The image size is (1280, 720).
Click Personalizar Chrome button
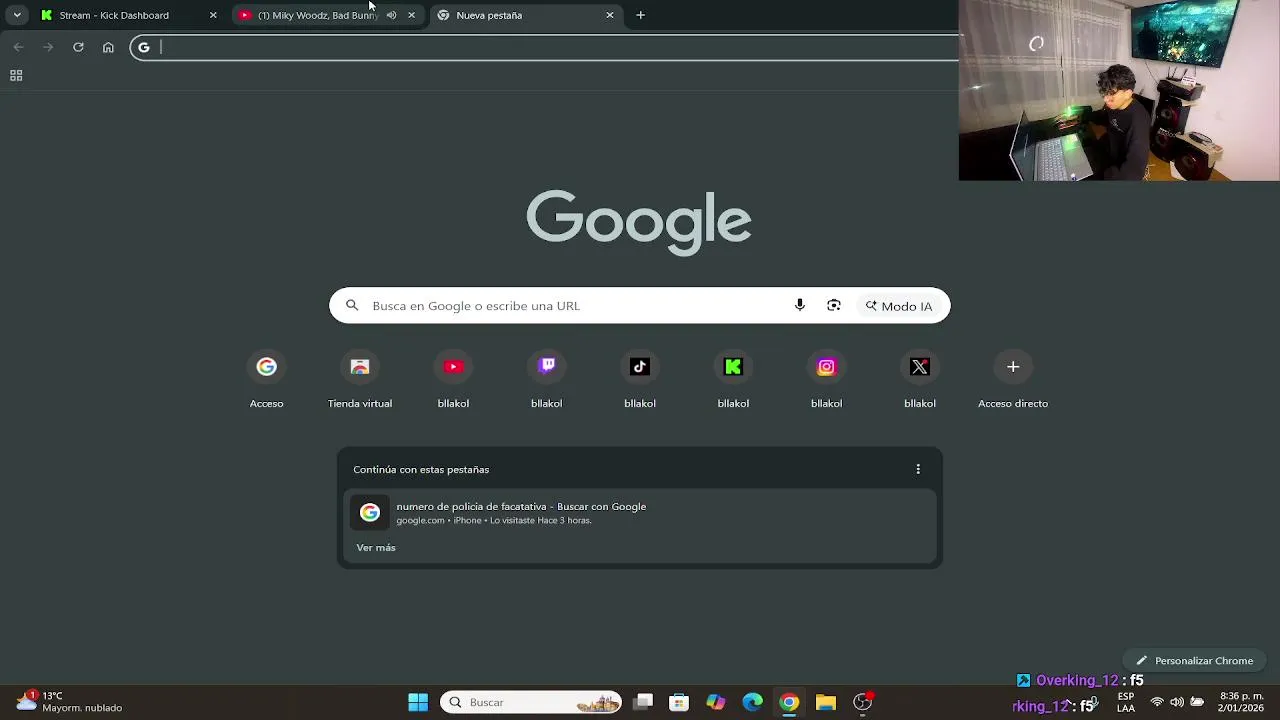pos(1195,661)
